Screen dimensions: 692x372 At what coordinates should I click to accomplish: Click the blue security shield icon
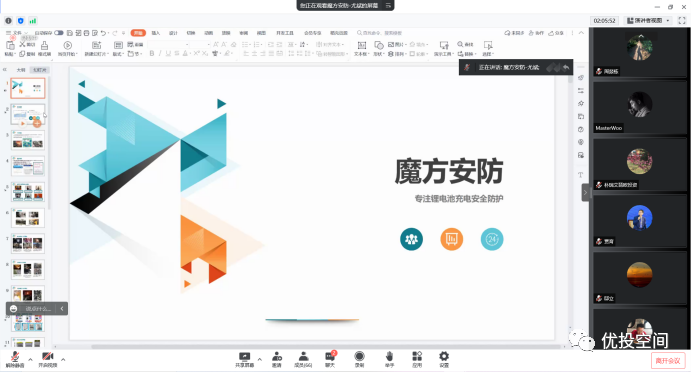point(20,21)
